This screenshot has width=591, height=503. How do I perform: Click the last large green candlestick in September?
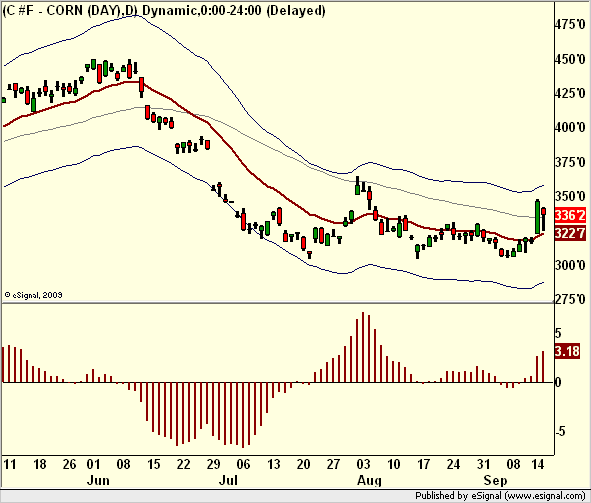pyautogui.click(x=538, y=217)
